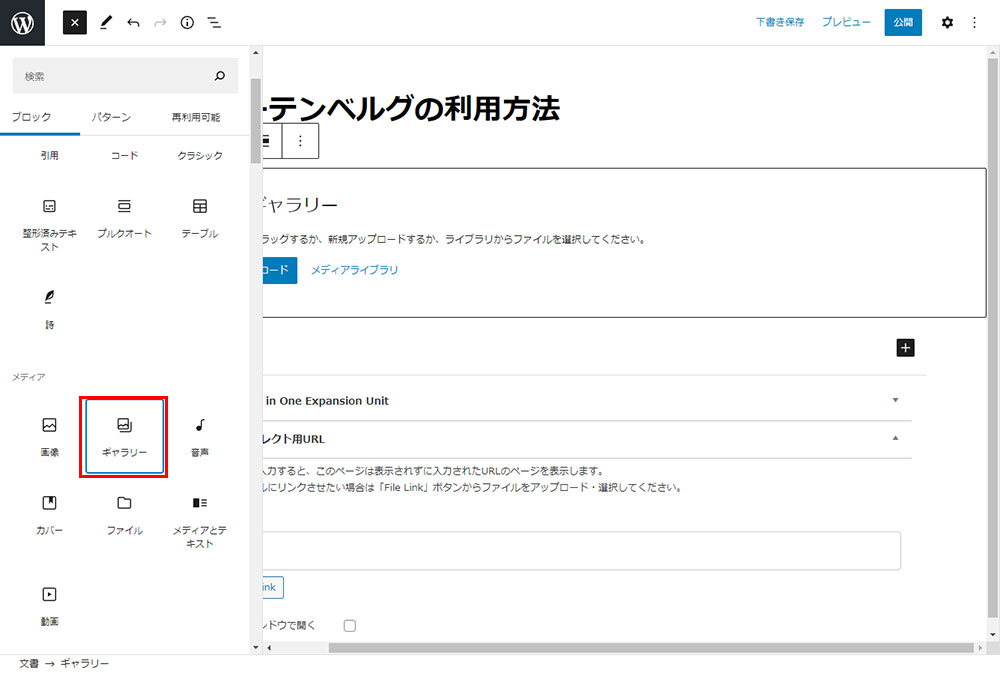The width and height of the screenshot is (1000, 673).
Task: Click the メディアライブラリ link
Action: [x=354, y=270]
